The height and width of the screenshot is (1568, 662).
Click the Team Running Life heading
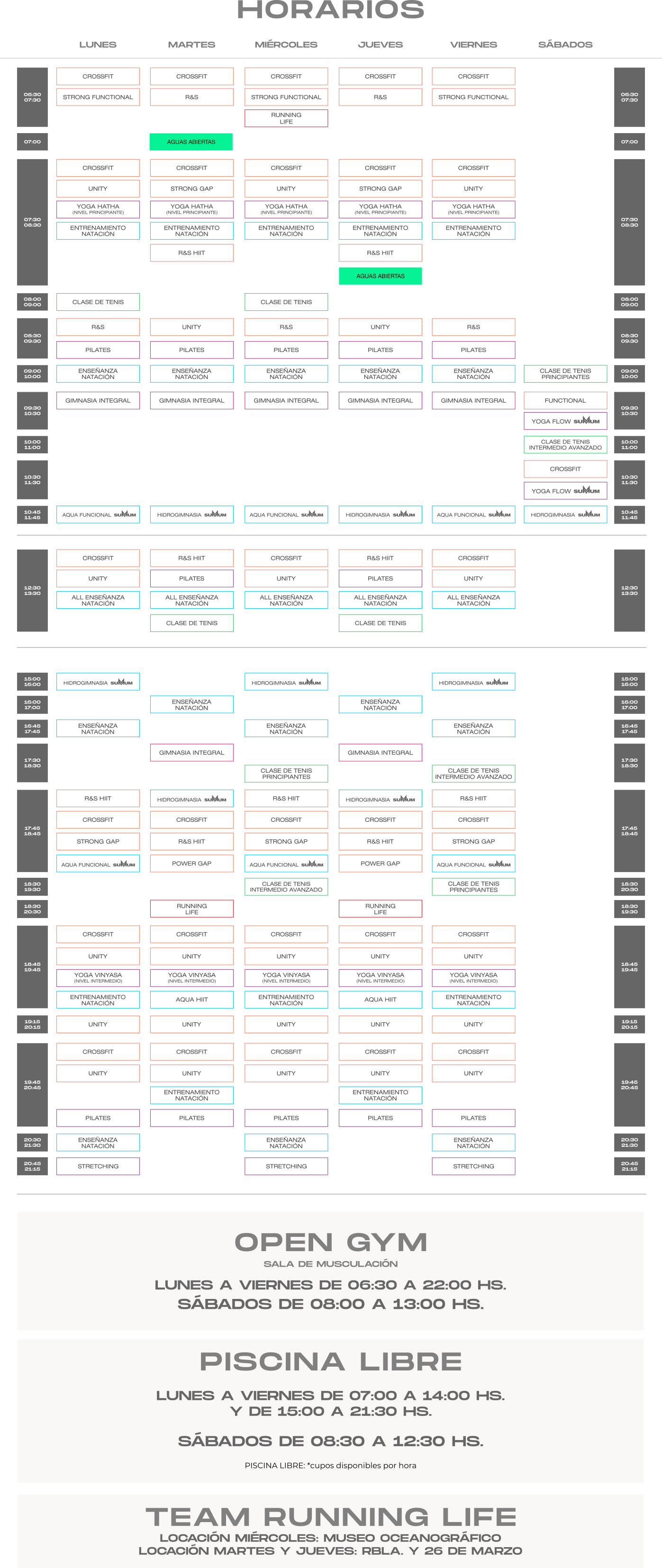(x=331, y=1517)
